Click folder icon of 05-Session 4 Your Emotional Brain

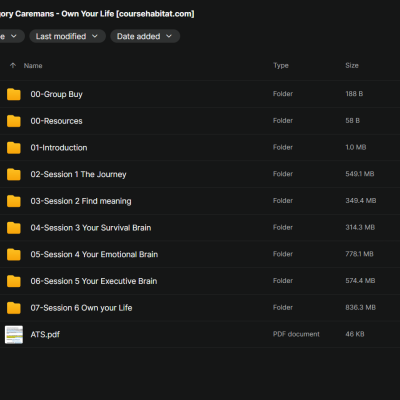(x=14, y=254)
